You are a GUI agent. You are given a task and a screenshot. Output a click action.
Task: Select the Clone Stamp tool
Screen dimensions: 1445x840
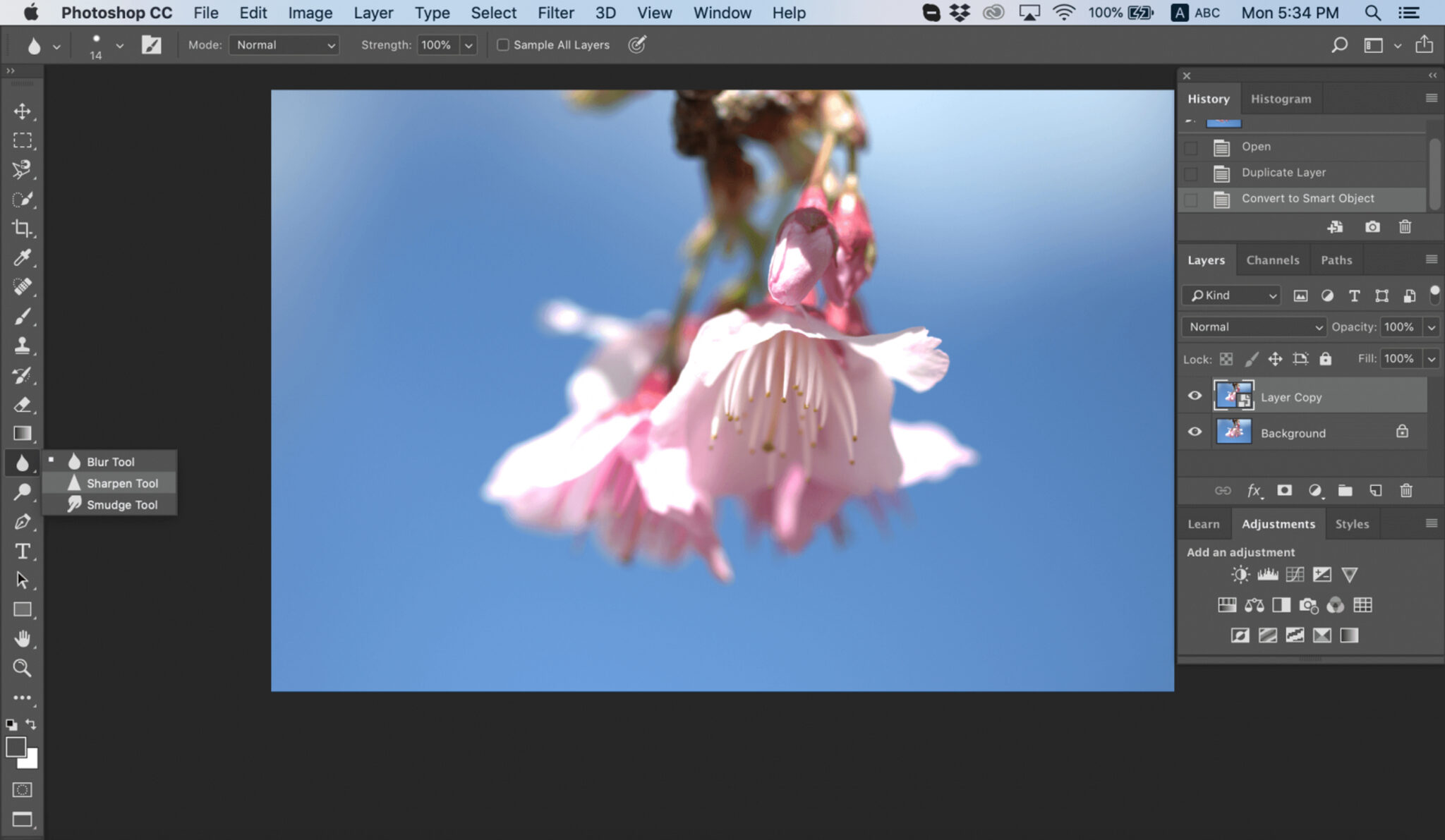(x=23, y=346)
